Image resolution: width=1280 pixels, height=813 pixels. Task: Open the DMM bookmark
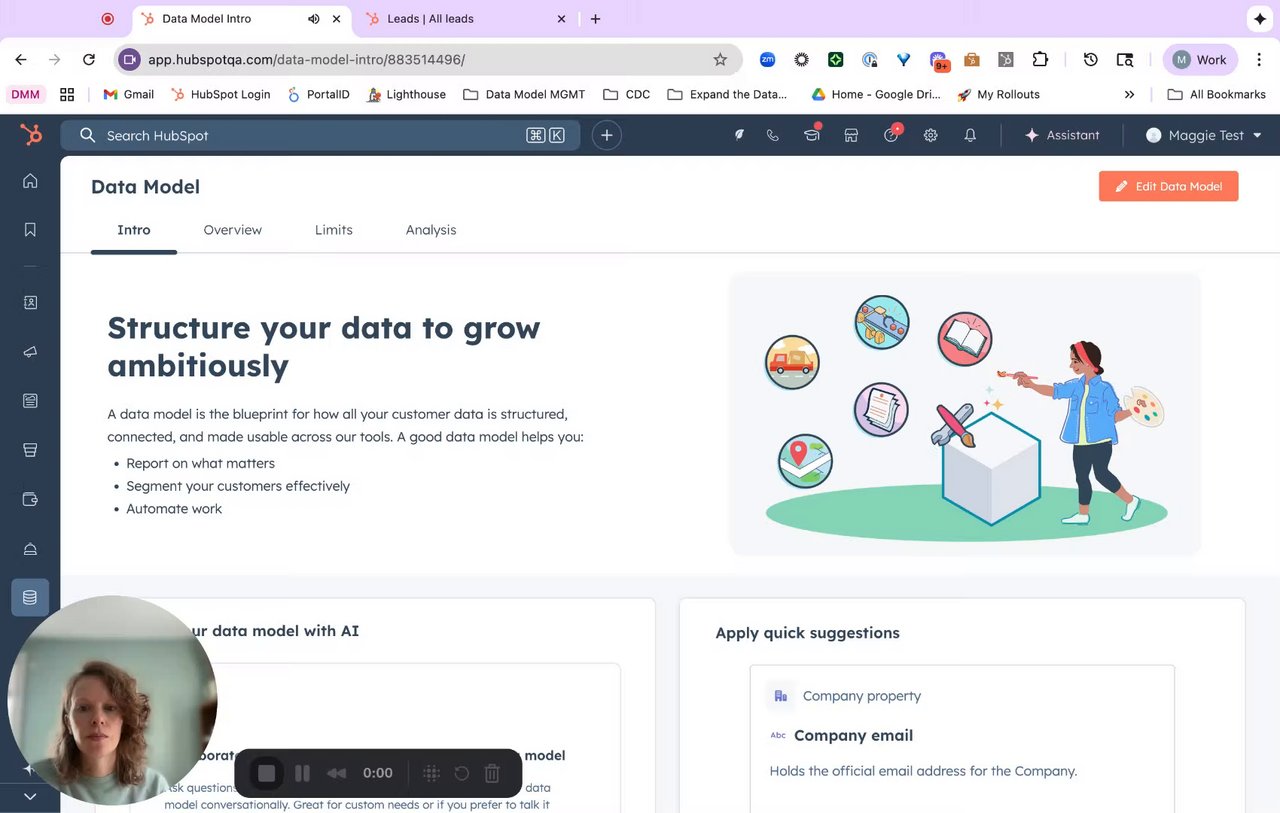point(25,94)
